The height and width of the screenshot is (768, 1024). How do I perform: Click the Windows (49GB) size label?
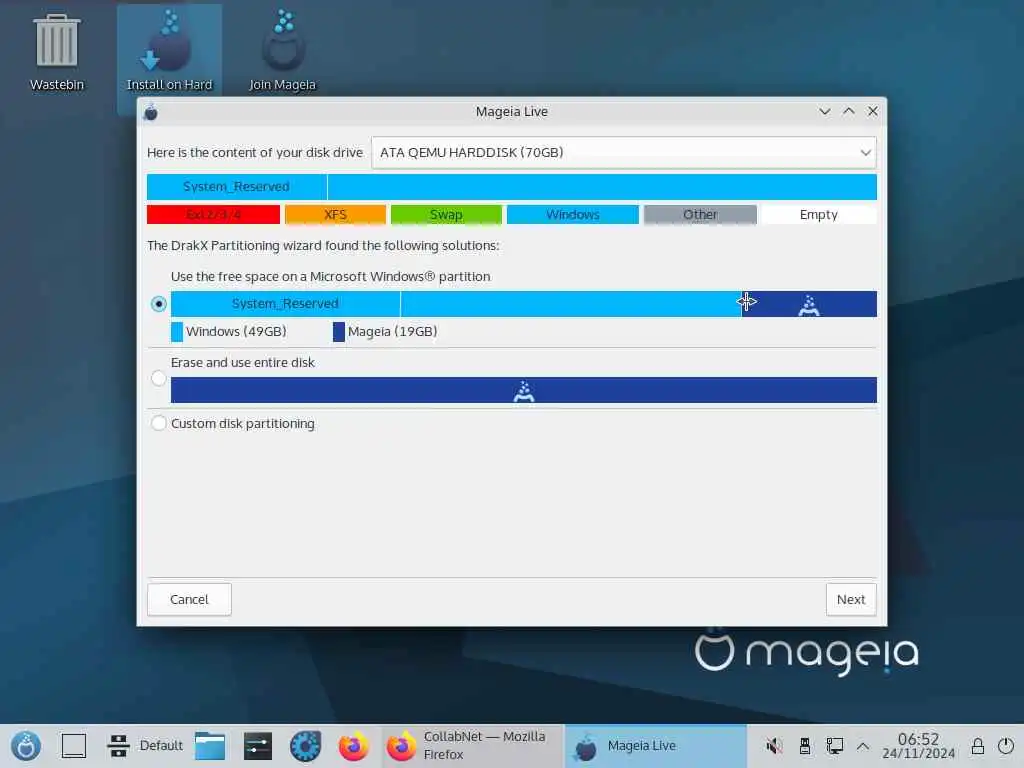click(x=236, y=332)
